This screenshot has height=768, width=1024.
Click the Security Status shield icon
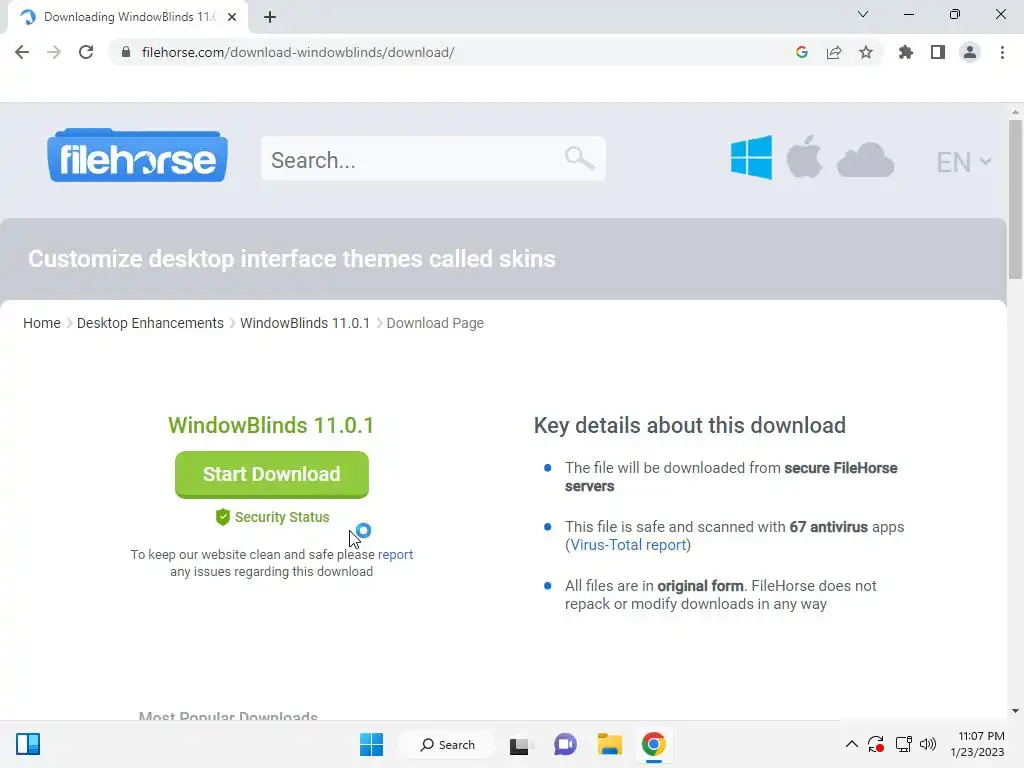[x=223, y=517]
